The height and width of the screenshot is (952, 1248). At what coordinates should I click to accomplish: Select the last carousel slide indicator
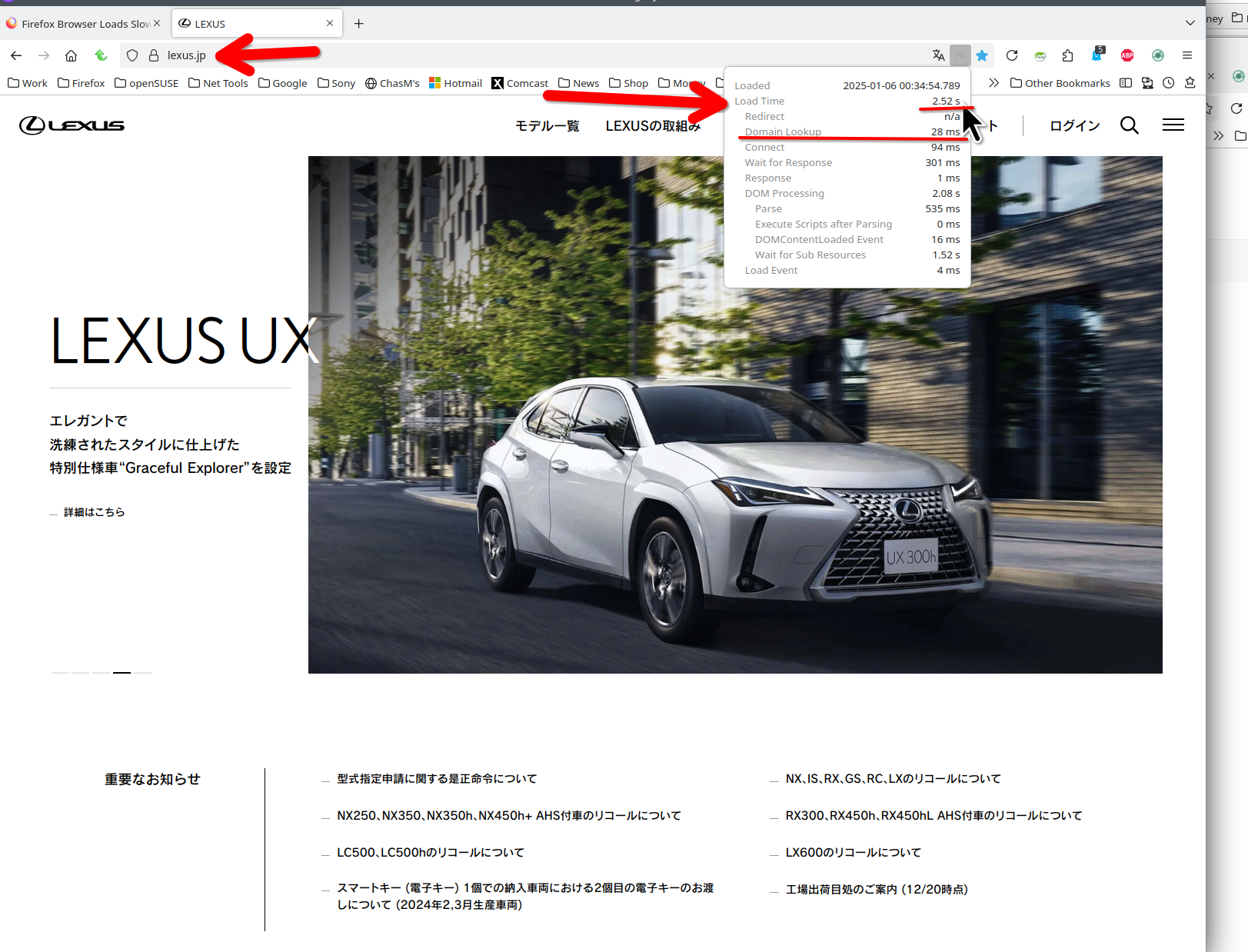click(142, 673)
